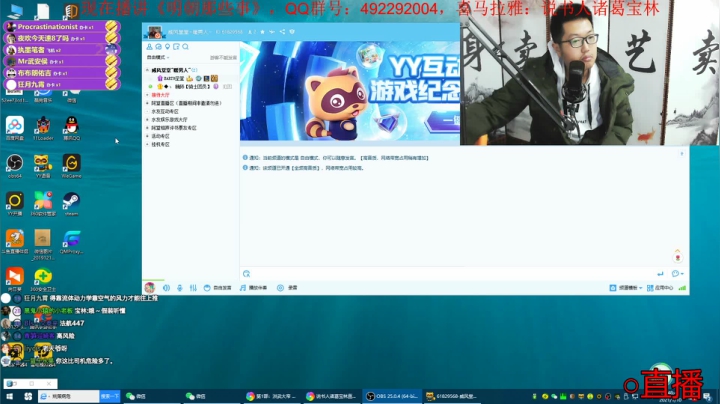Click the green signal strength indicator
This screenshot has height=404, width=720.
coord(682,288)
